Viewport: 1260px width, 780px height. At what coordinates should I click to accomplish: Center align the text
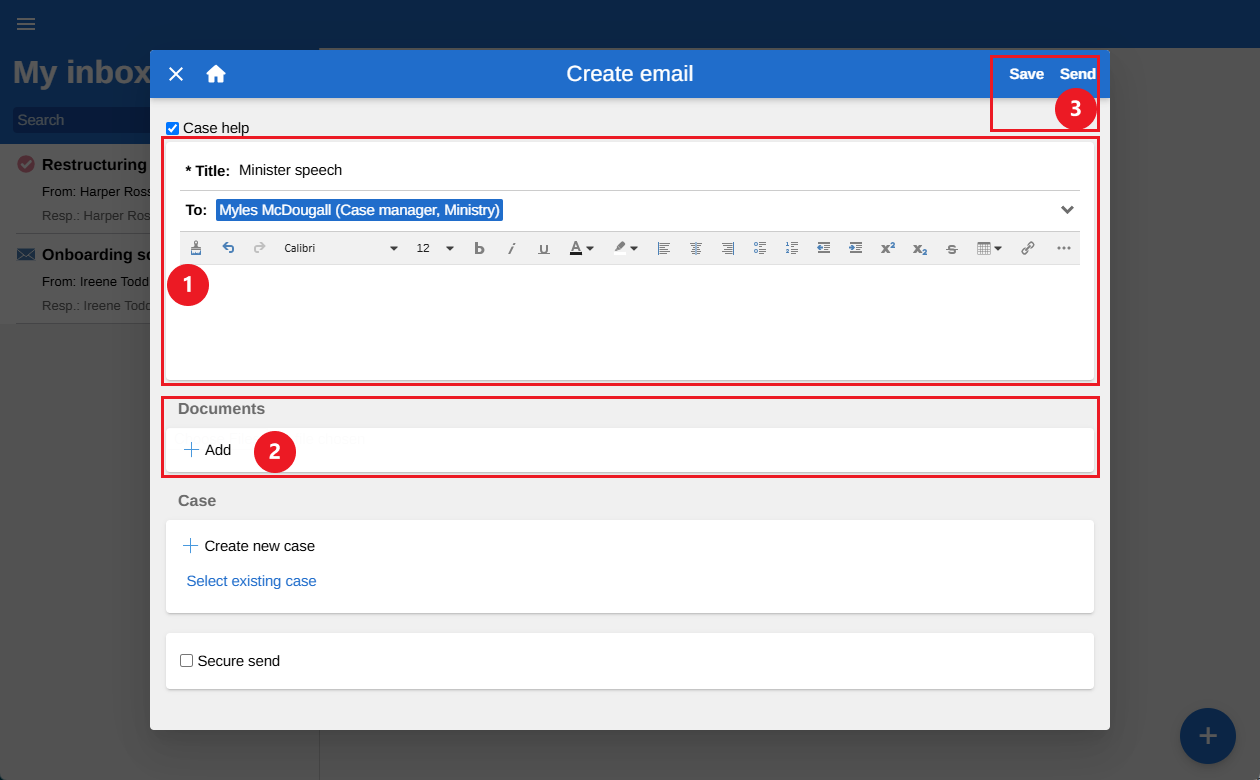696,248
